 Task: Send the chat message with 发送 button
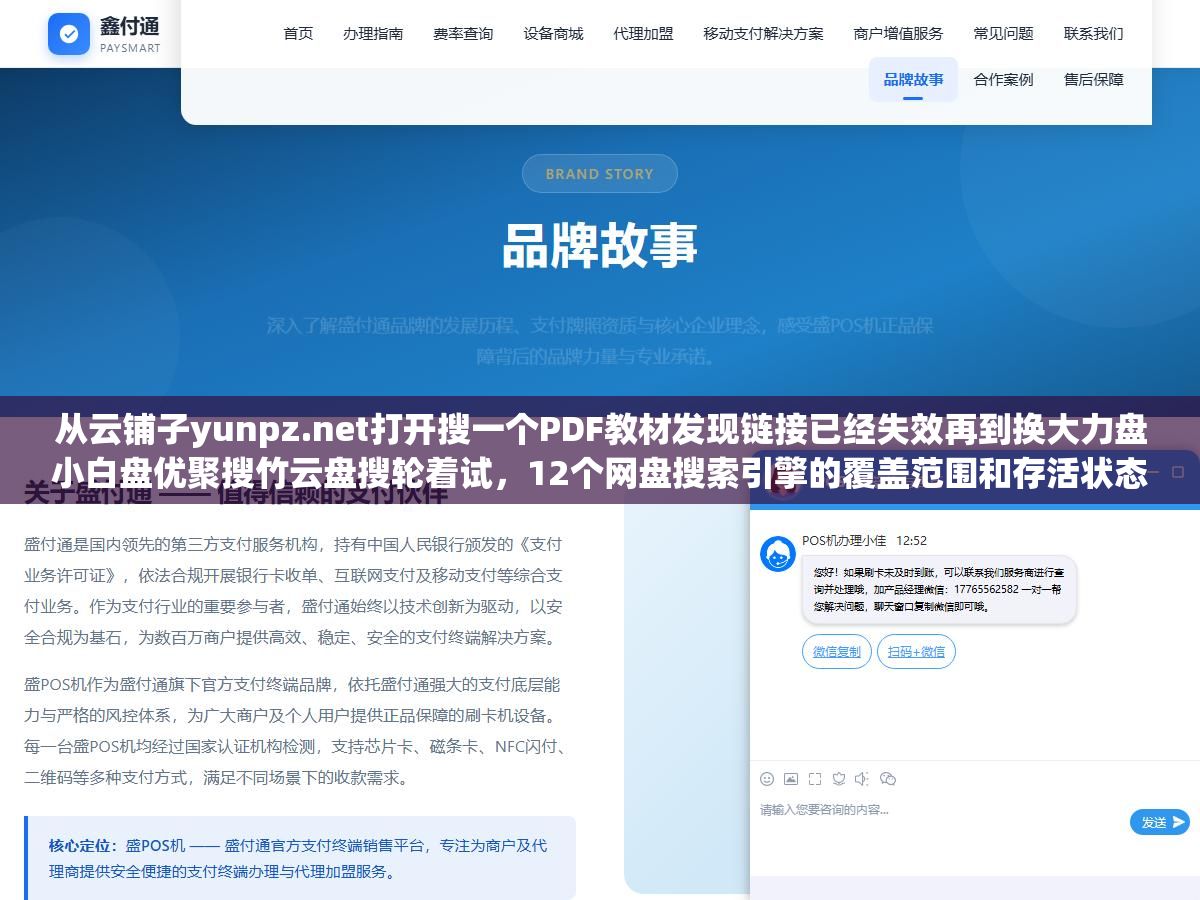click(1159, 822)
